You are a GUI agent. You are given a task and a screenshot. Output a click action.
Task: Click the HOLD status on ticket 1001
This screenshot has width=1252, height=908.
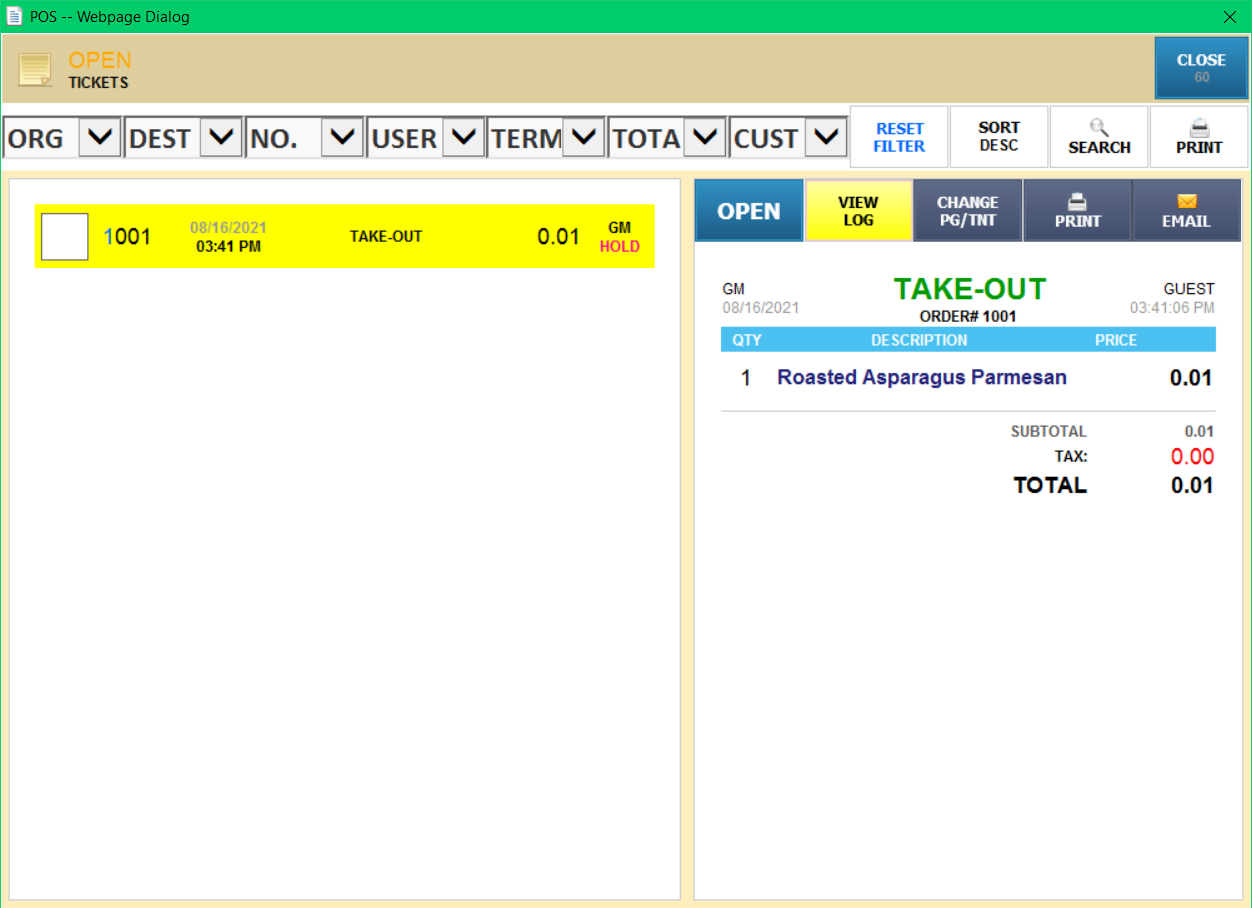[620, 247]
